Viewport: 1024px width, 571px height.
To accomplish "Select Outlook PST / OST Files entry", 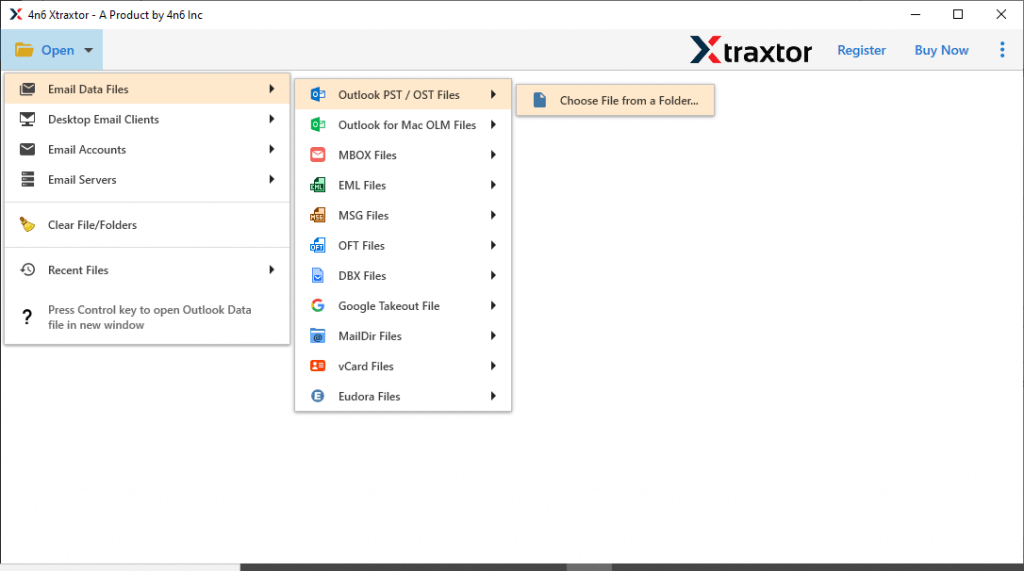I will click(403, 95).
